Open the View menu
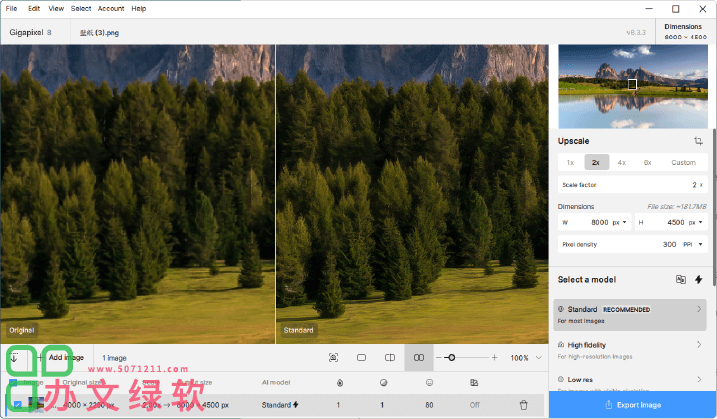The height and width of the screenshot is (419, 717). (56, 8)
